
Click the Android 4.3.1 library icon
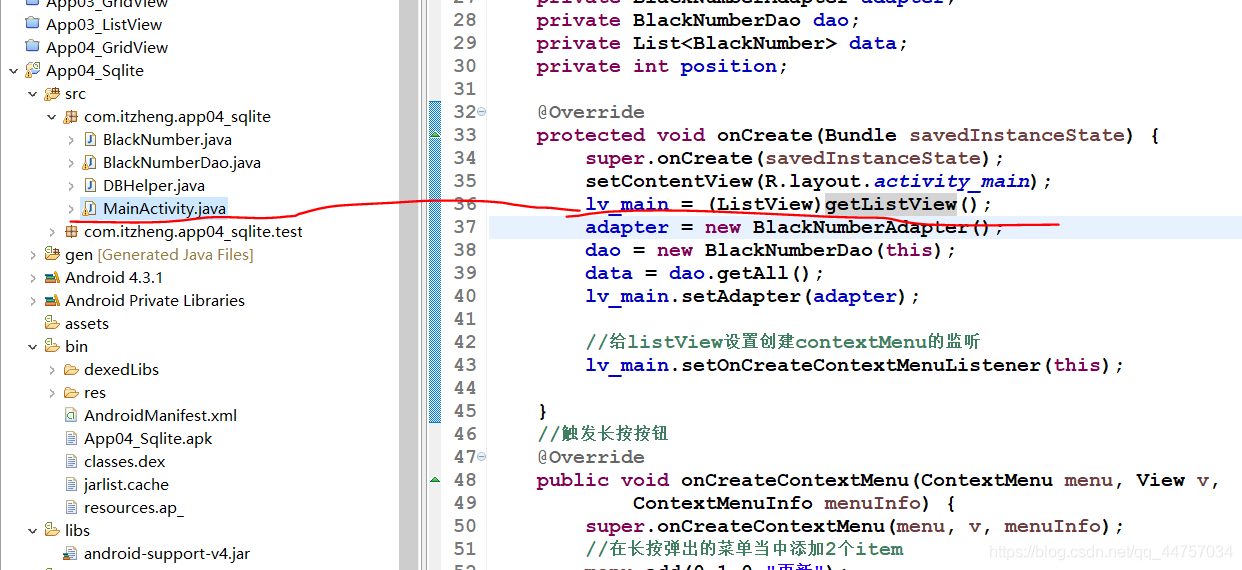(x=52, y=277)
